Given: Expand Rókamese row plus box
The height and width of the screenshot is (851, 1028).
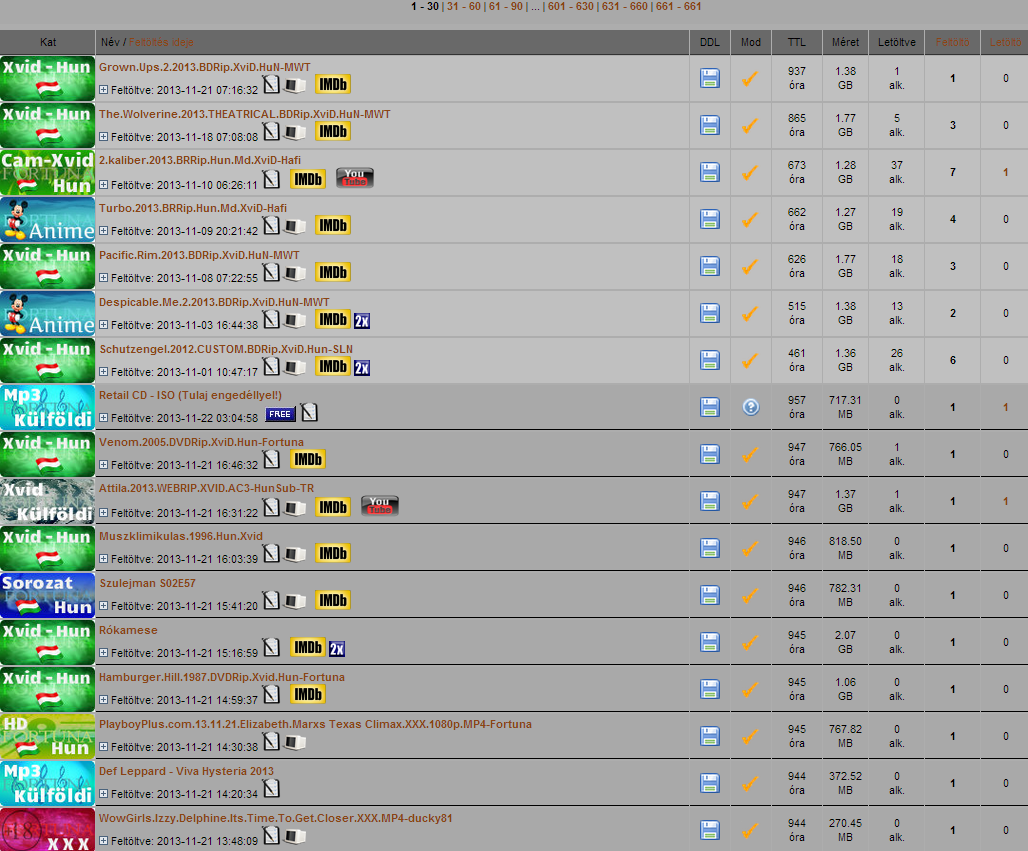Looking at the screenshot, I should (x=104, y=653).
